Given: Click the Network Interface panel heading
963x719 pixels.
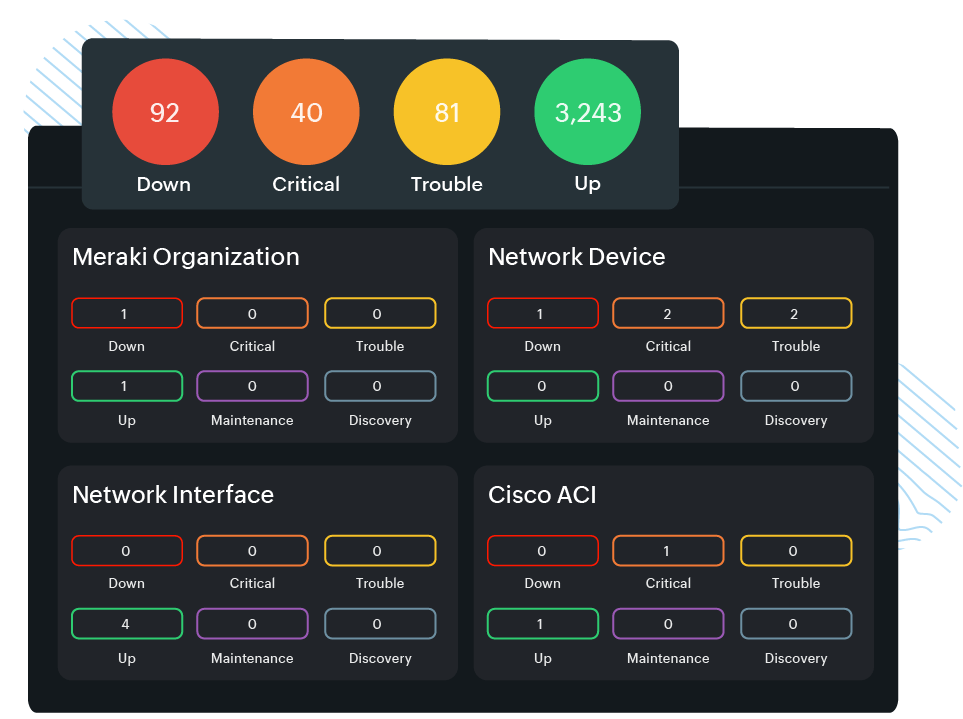Looking at the screenshot, I should pos(173,495).
